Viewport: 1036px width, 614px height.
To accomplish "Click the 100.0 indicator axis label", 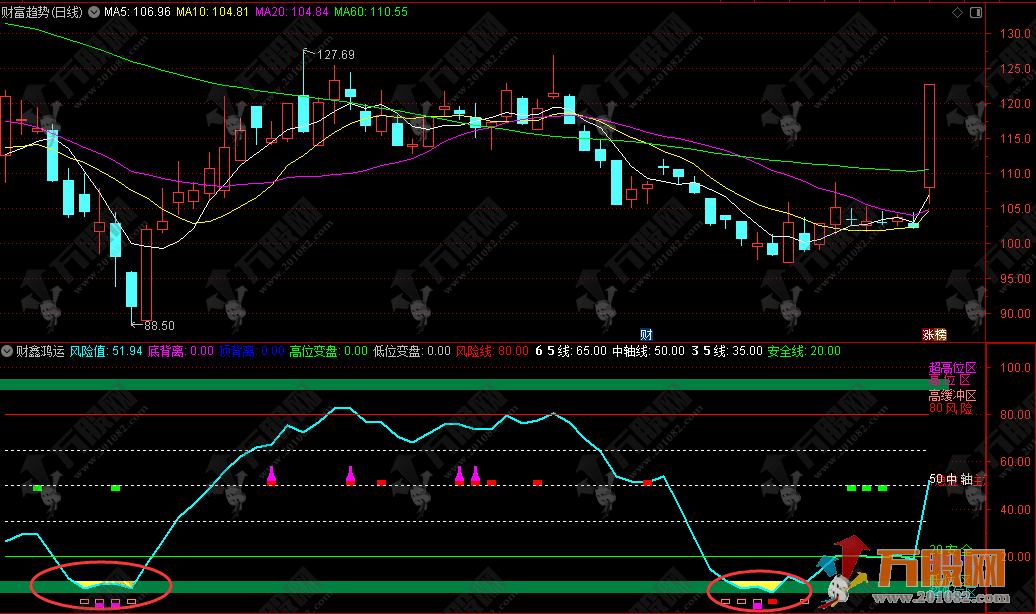I will [1015, 367].
